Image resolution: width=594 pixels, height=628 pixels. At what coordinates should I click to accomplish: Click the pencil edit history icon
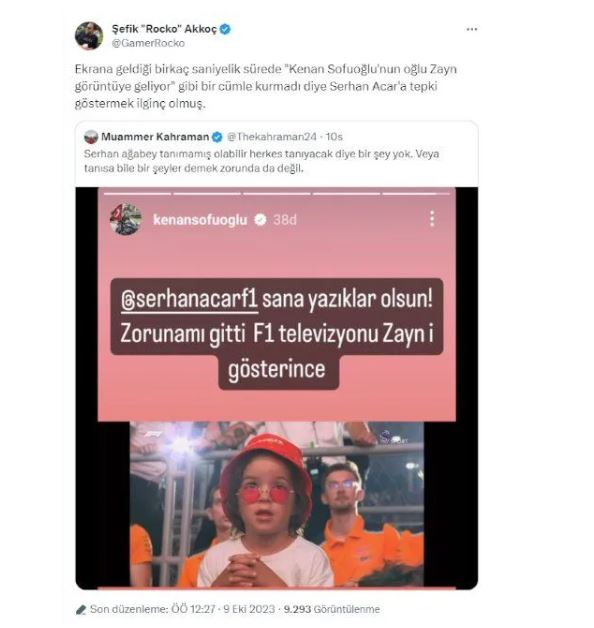pyautogui.click(x=81, y=610)
